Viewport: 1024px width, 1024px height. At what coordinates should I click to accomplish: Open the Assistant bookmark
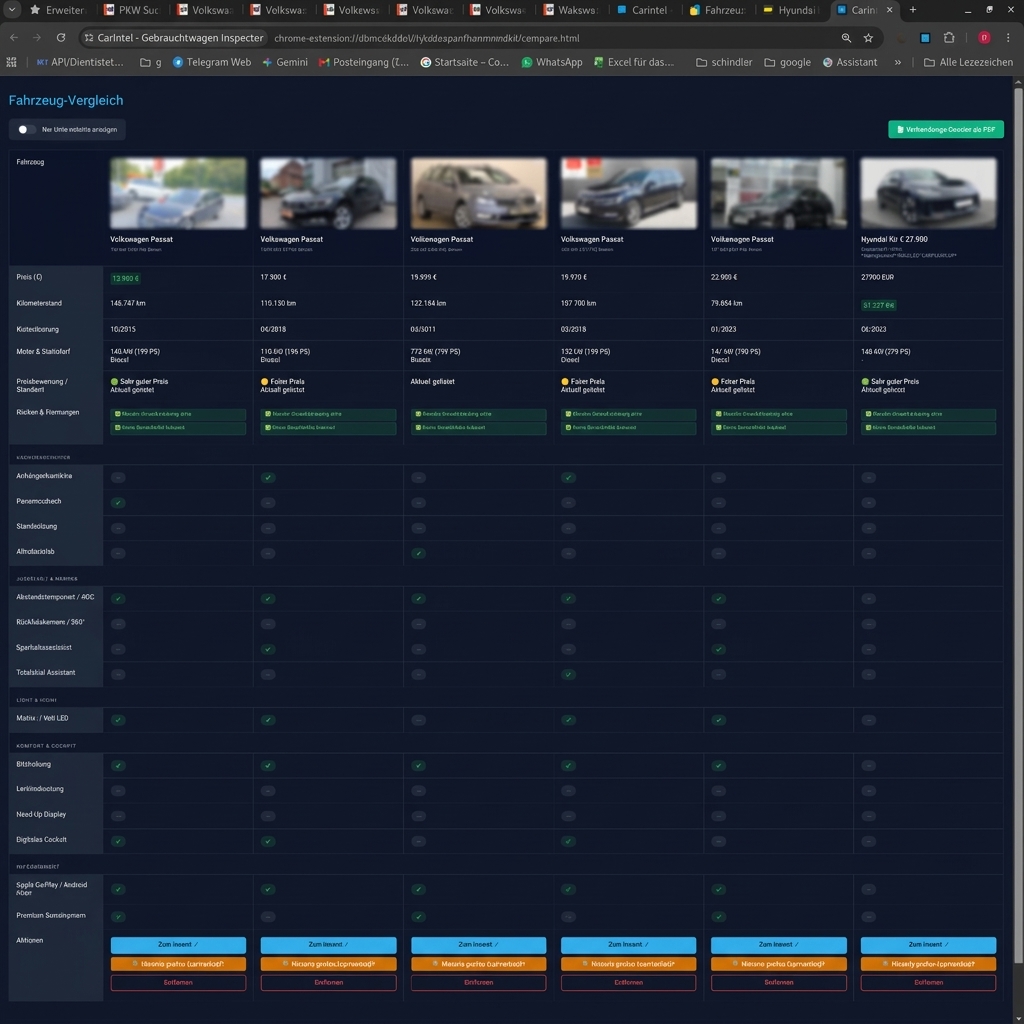tap(850, 62)
